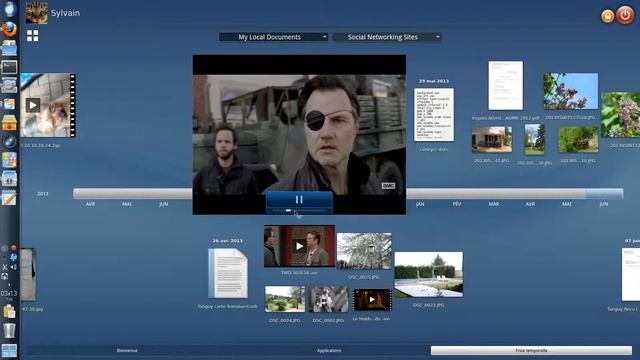The height and width of the screenshot is (360, 640).
Task: Play the cat video thumbnail at left
Action: (x=33, y=105)
